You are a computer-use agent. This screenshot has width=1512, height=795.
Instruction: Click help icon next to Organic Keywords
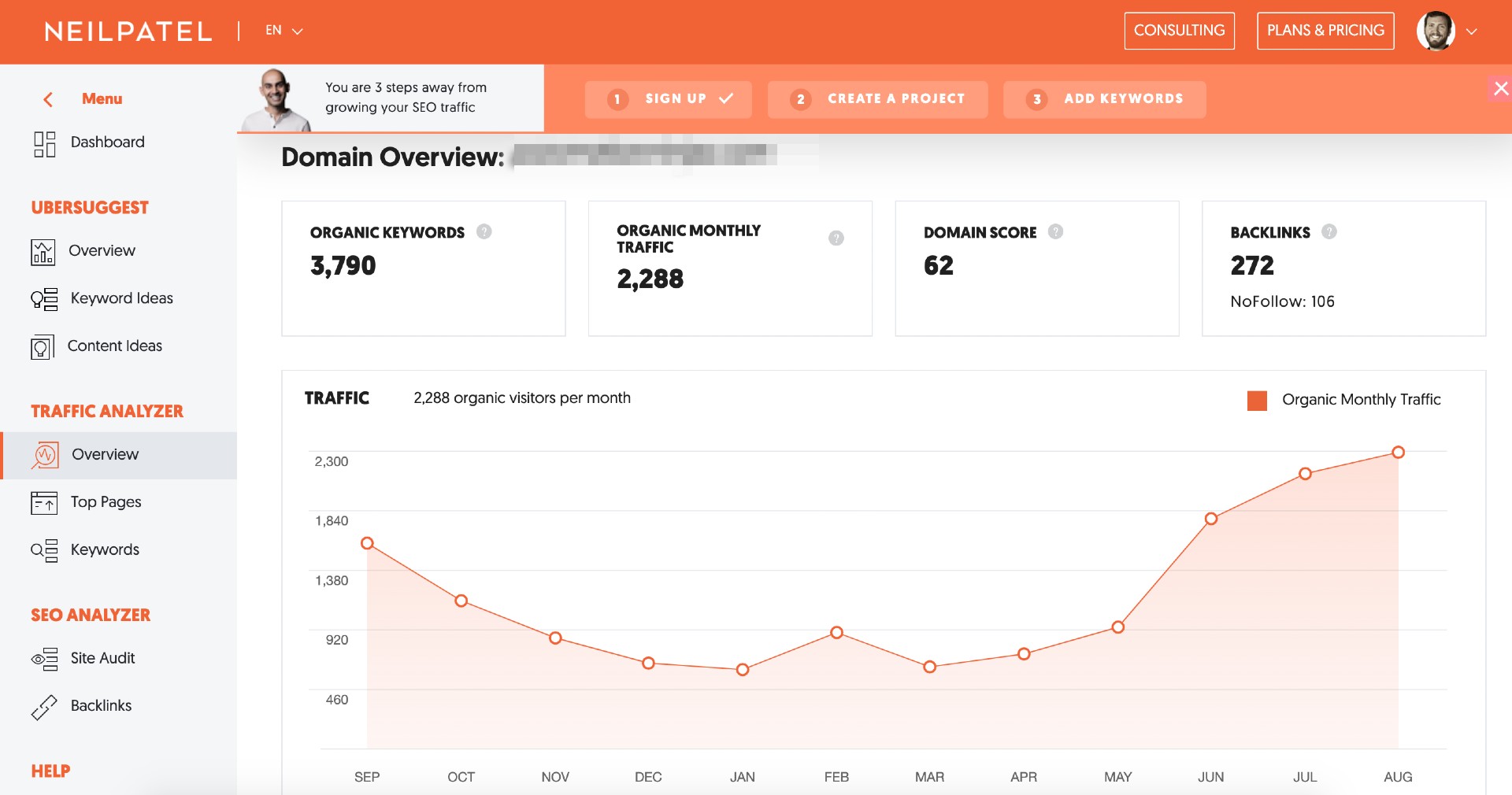coord(484,231)
